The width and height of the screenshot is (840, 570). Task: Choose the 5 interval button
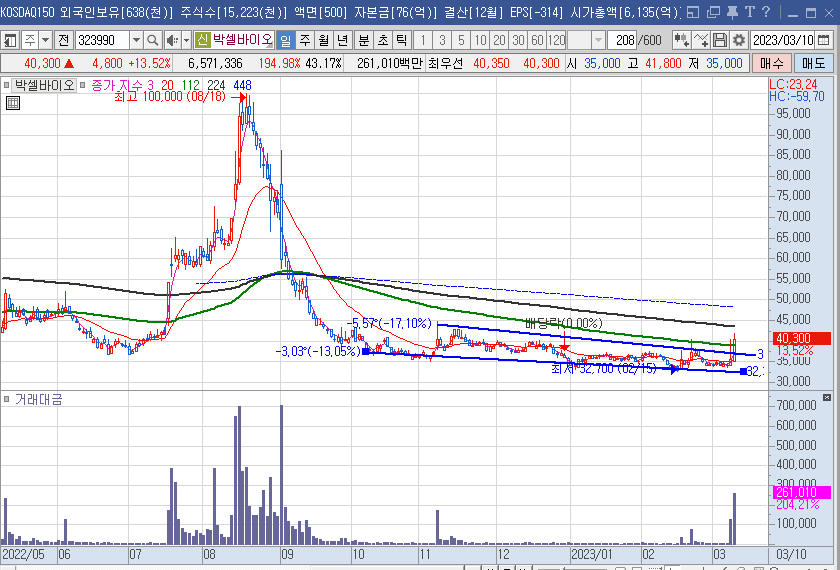tap(461, 40)
